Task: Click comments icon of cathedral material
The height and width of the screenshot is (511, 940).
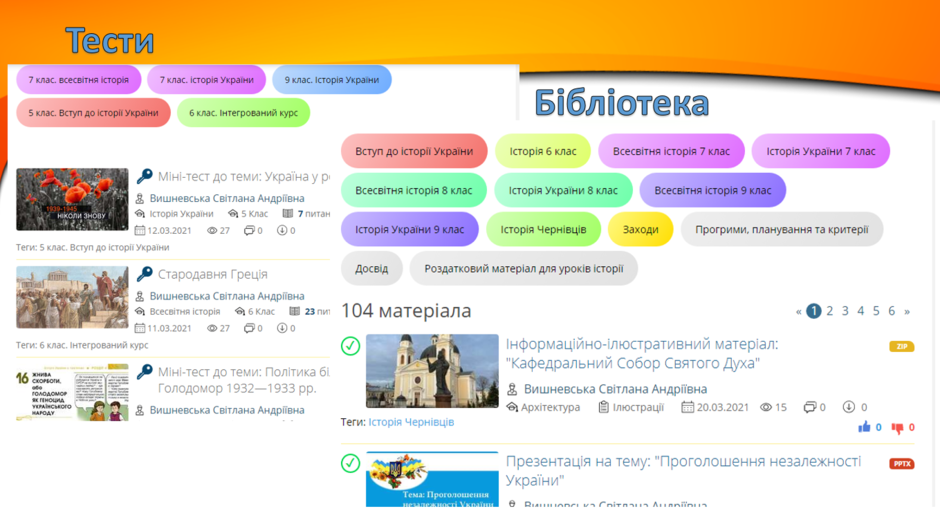Action: coord(809,407)
